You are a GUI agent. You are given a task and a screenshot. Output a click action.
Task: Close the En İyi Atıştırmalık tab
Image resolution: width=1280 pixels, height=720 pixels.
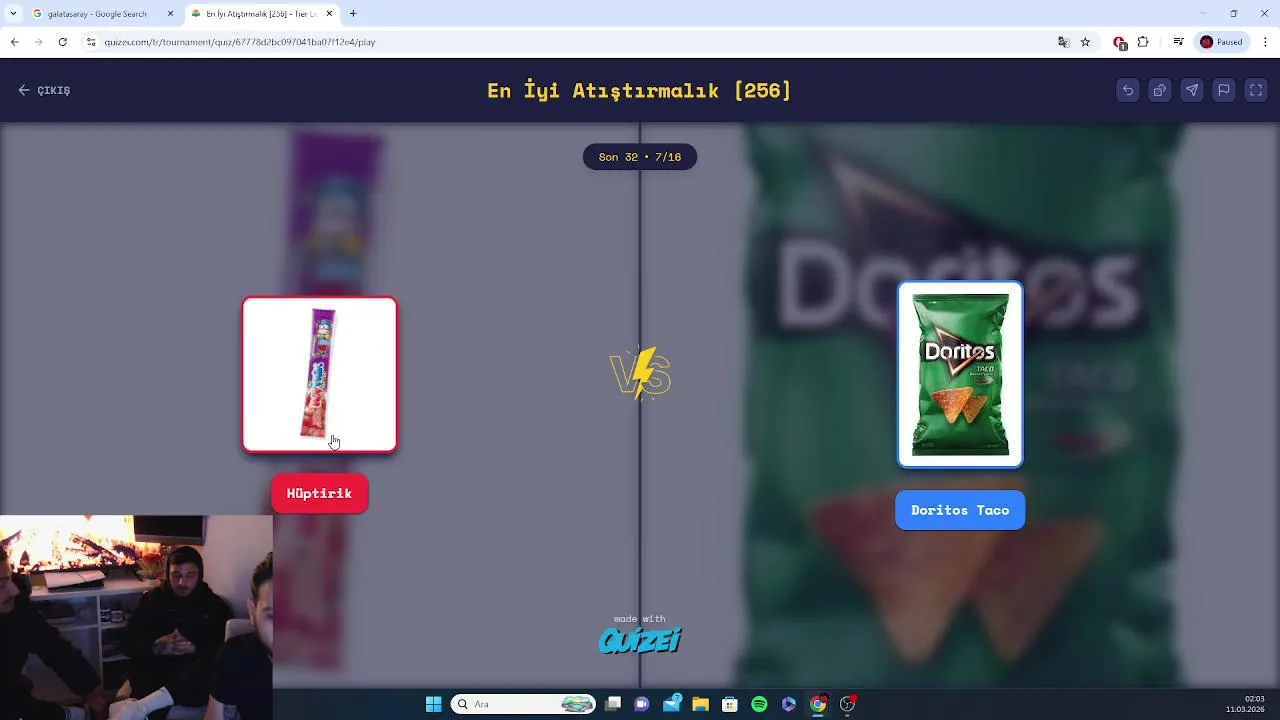pos(329,14)
